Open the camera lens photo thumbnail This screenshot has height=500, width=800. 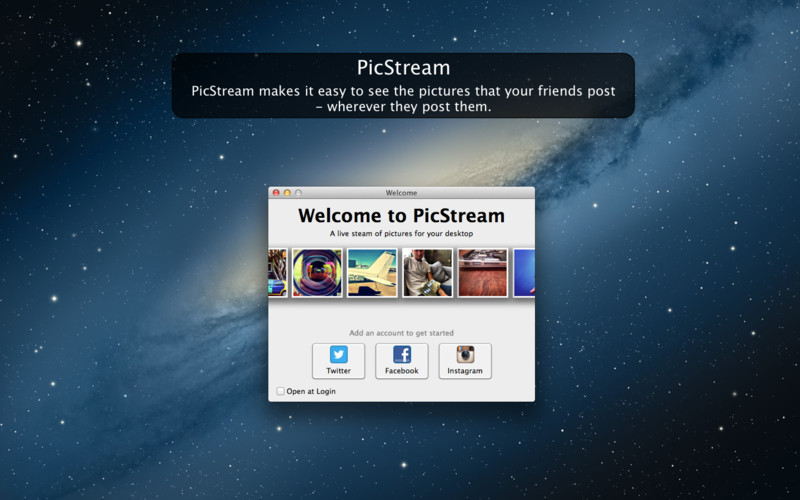click(x=317, y=272)
